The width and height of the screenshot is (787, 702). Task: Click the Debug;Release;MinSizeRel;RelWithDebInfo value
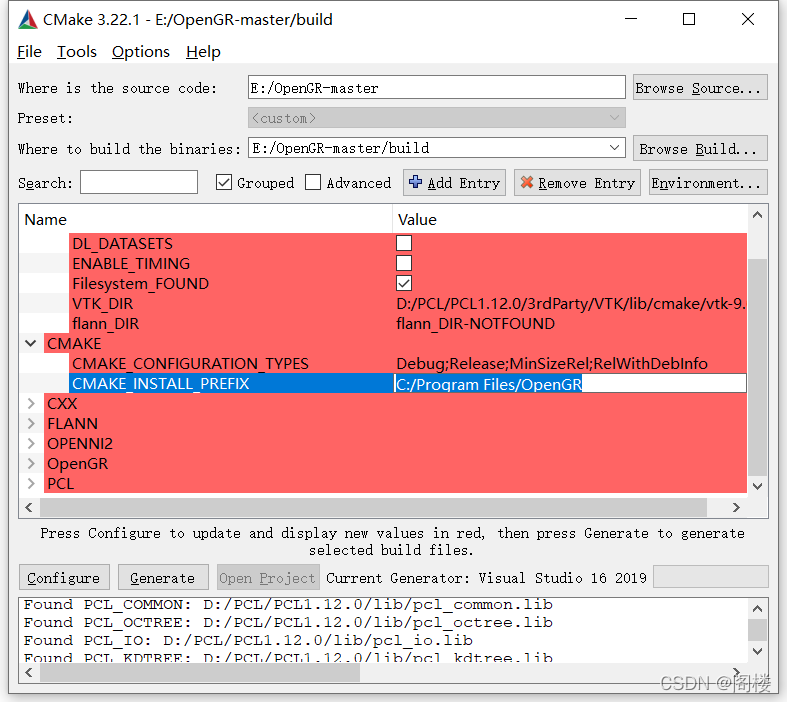pos(552,363)
